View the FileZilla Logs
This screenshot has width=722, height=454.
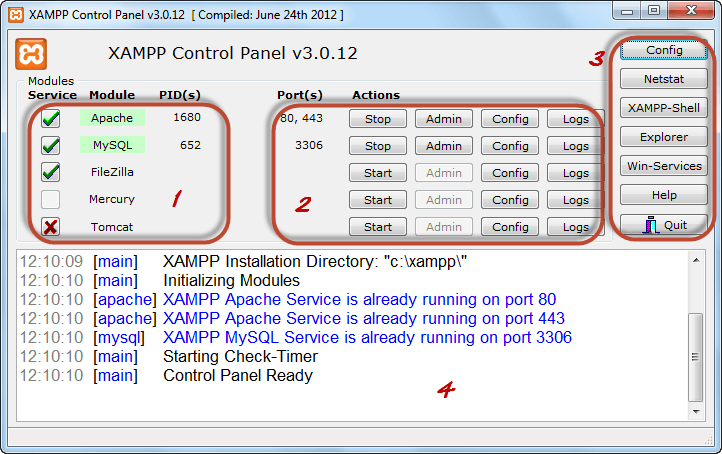[x=576, y=173]
